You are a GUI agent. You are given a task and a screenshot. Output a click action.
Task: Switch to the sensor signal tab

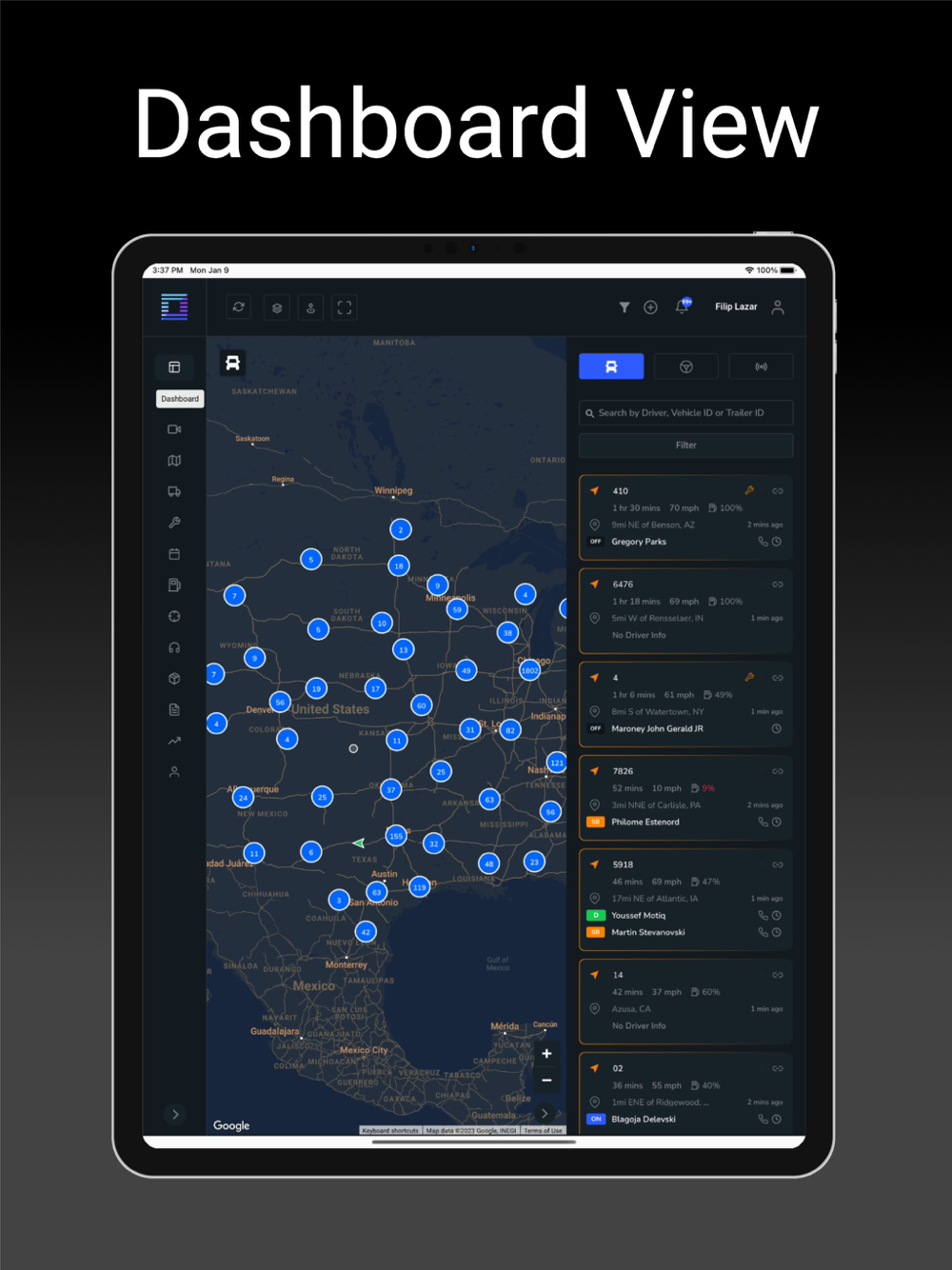coord(761,367)
